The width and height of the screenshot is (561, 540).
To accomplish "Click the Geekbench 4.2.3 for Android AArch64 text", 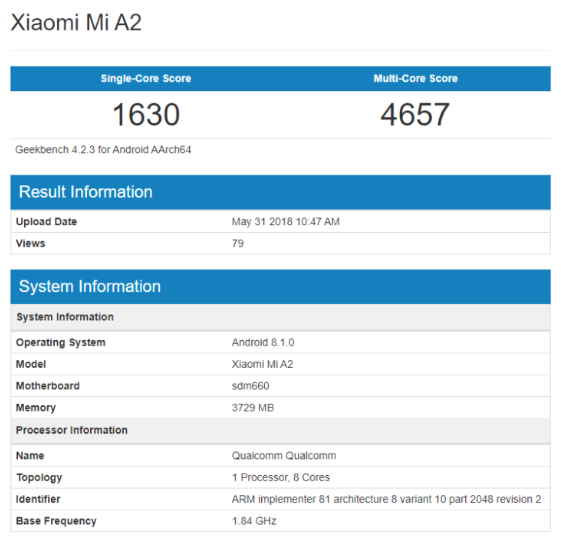I will click(103, 150).
